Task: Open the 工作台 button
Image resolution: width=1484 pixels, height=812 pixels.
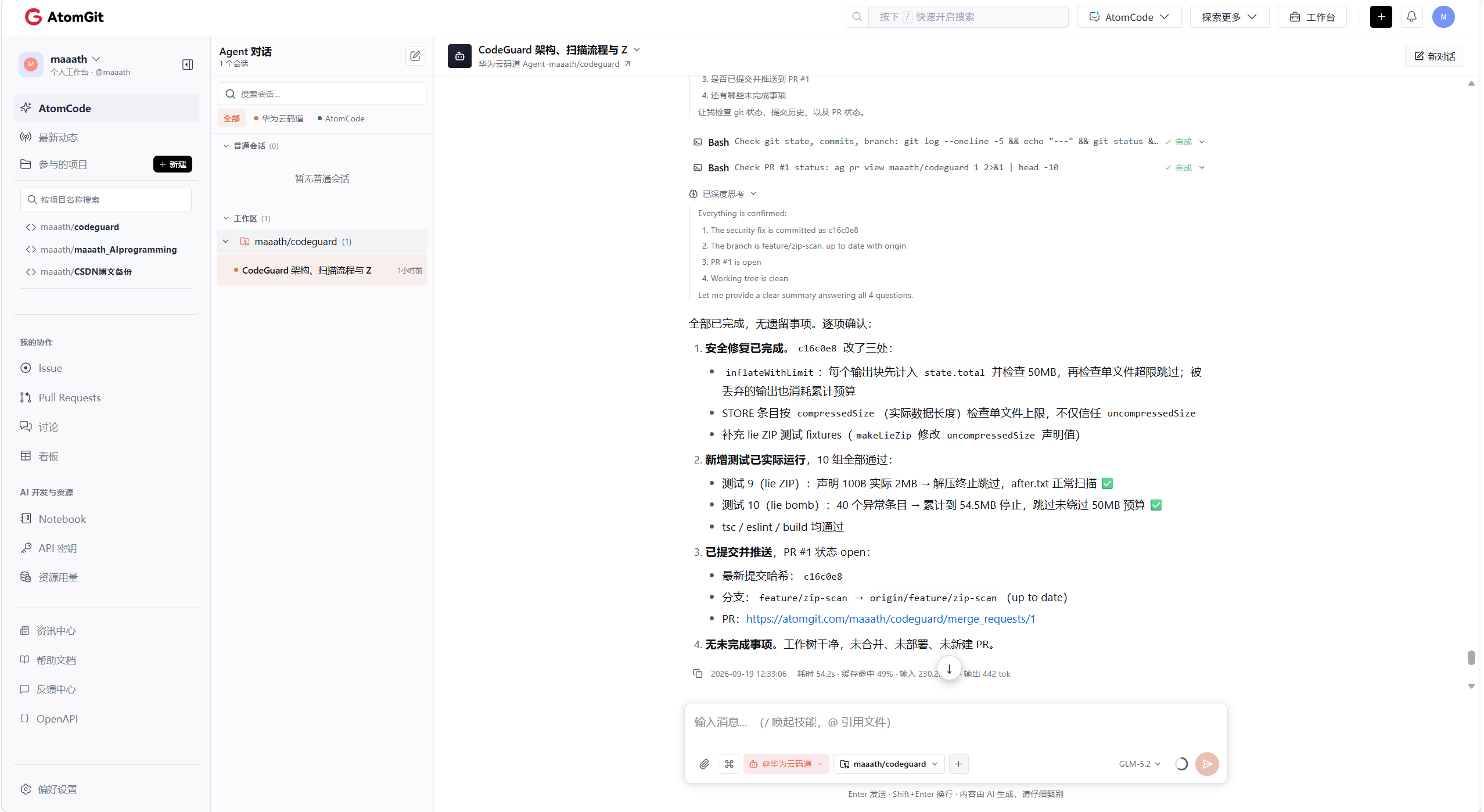Action: point(1312,17)
